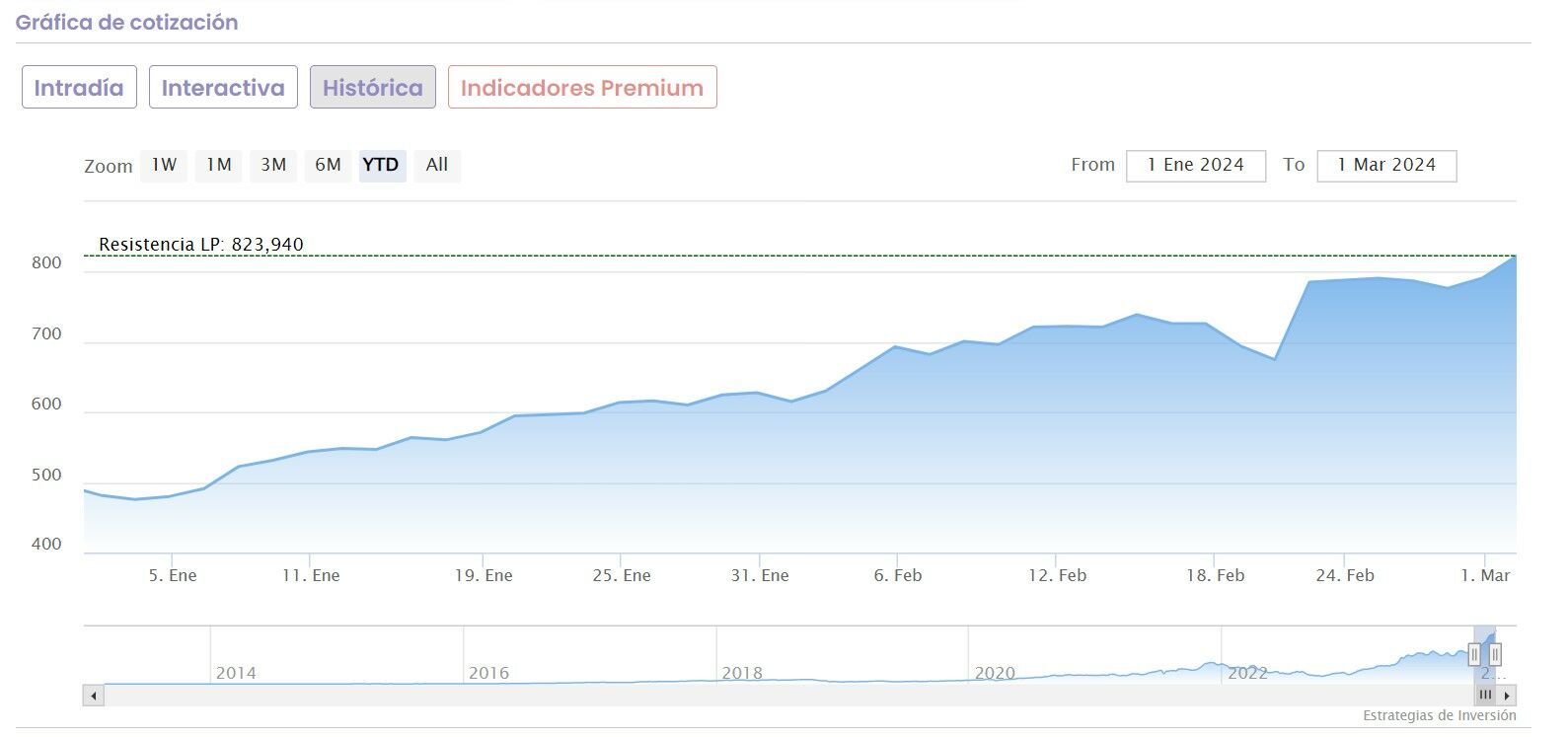Set zoom range to 3M
This screenshot has width=1568, height=737.
pyautogui.click(x=273, y=165)
